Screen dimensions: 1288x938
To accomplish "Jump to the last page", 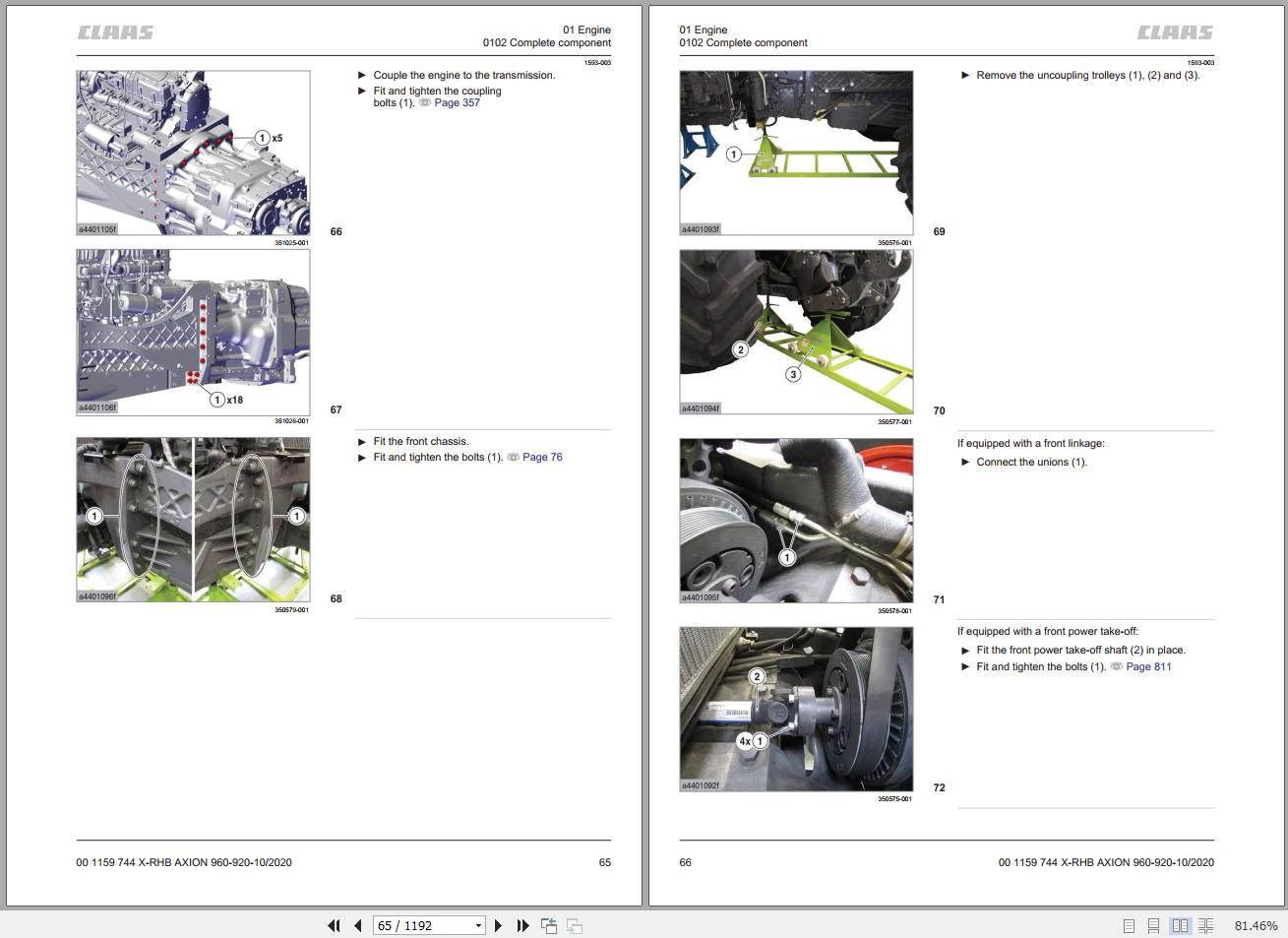I will click(x=522, y=925).
